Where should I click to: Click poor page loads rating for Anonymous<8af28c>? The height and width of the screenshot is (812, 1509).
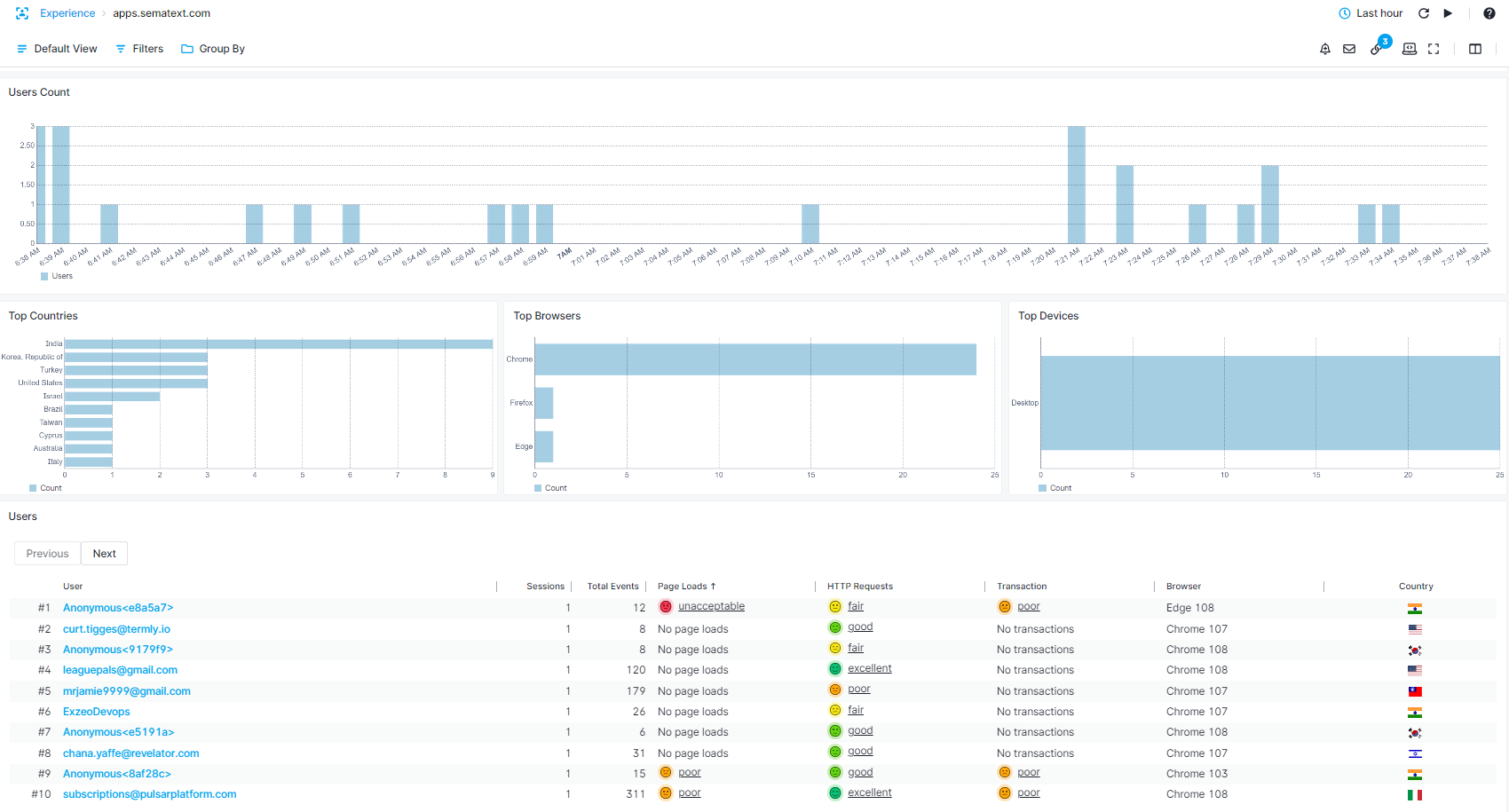pyautogui.click(x=690, y=772)
